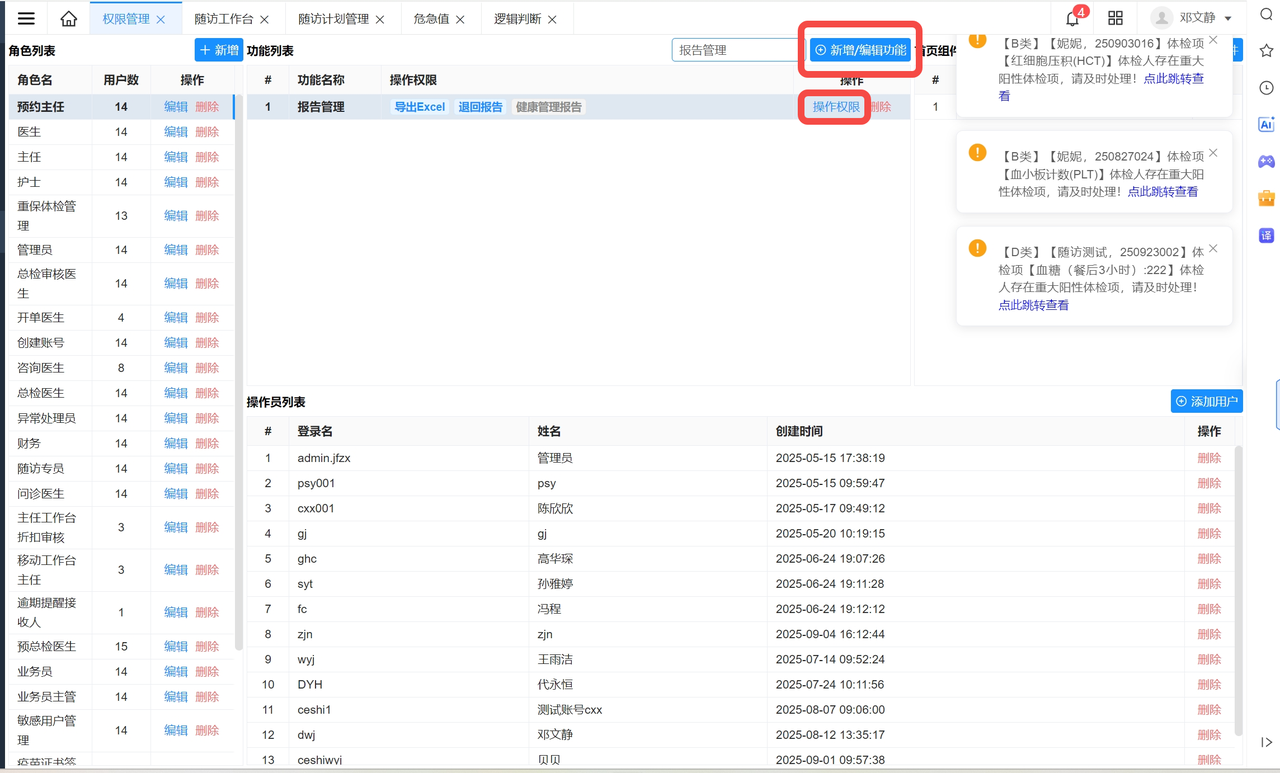Toggle the 健康管理报告 permission tag
The width and height of the screenshot is (1280, 773).
point(548,107)
